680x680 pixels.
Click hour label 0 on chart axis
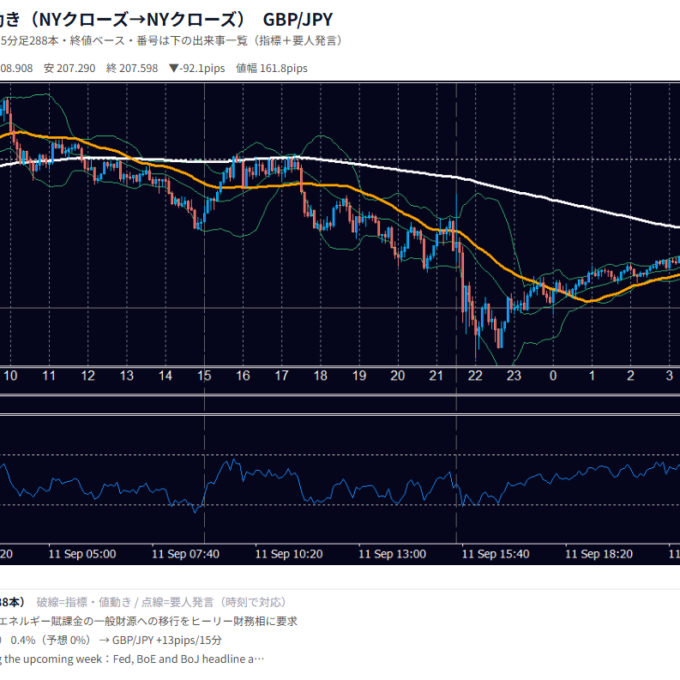coord(553,376)
